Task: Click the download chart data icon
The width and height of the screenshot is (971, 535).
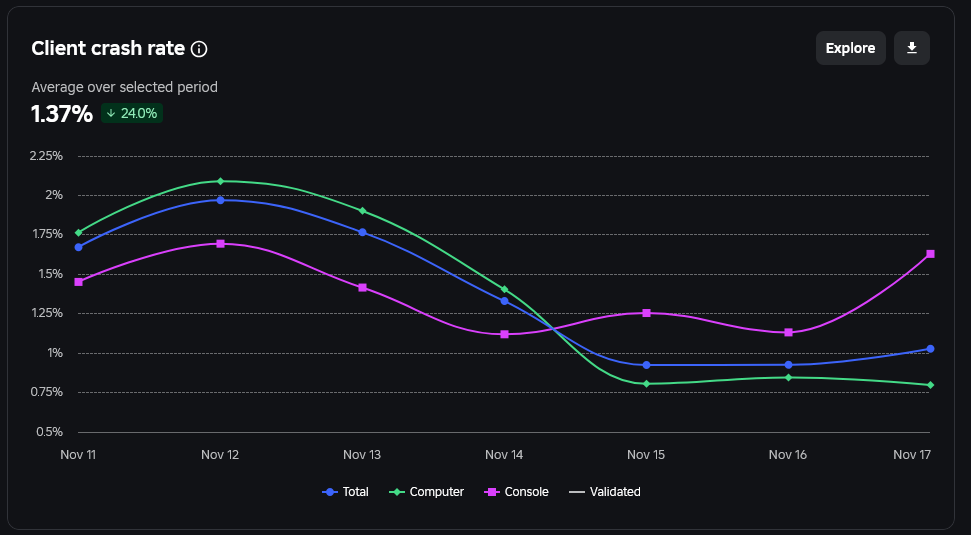Action: pyautogui.click(x=912, y=48)
